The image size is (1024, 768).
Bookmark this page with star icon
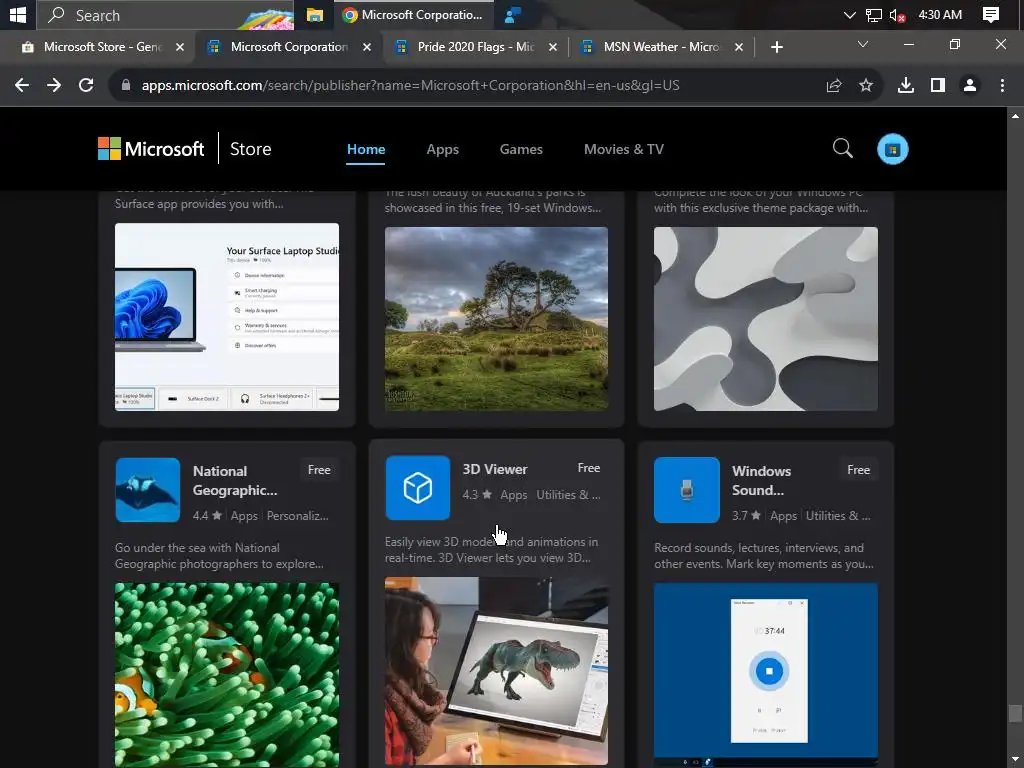pos(865,85)
